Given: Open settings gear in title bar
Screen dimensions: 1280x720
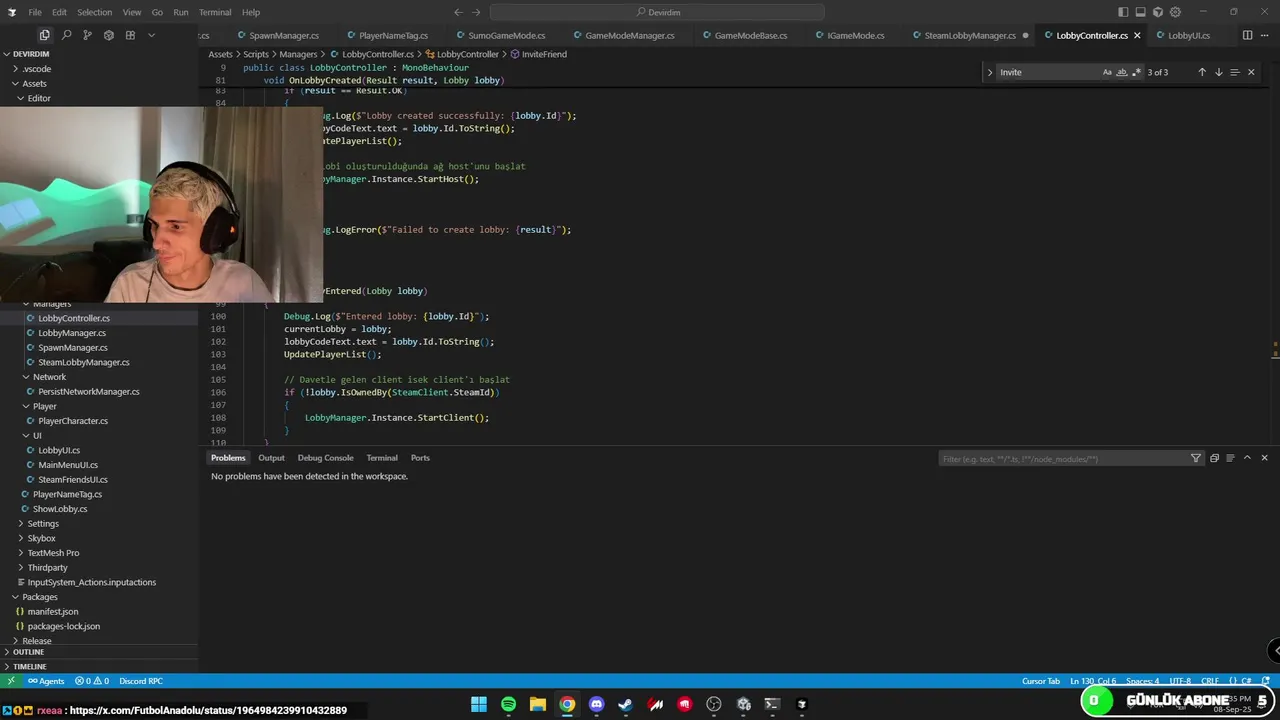Looking at the screenshot, I should click(x=1175, y=12).
